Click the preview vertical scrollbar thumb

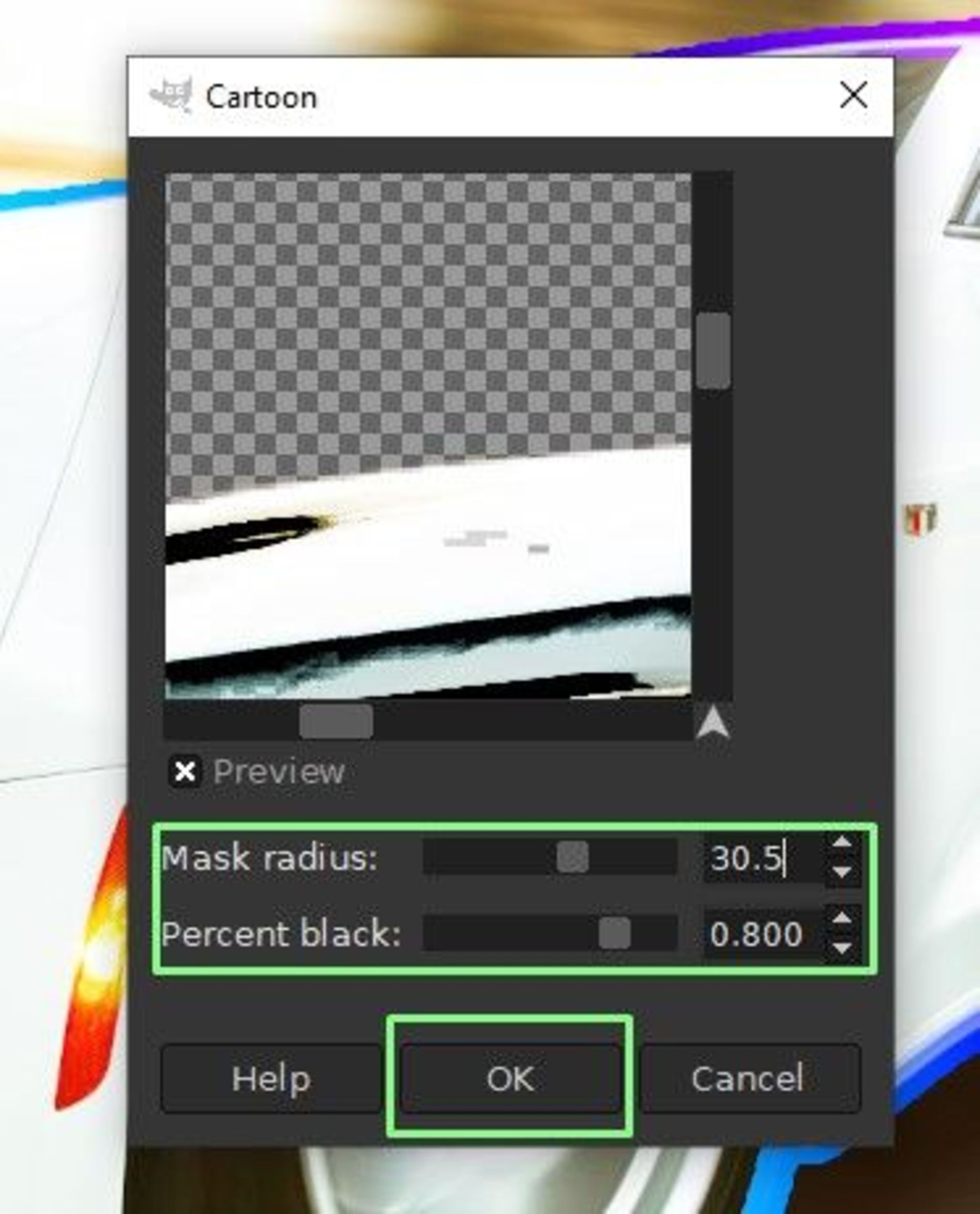click(713, 351)
